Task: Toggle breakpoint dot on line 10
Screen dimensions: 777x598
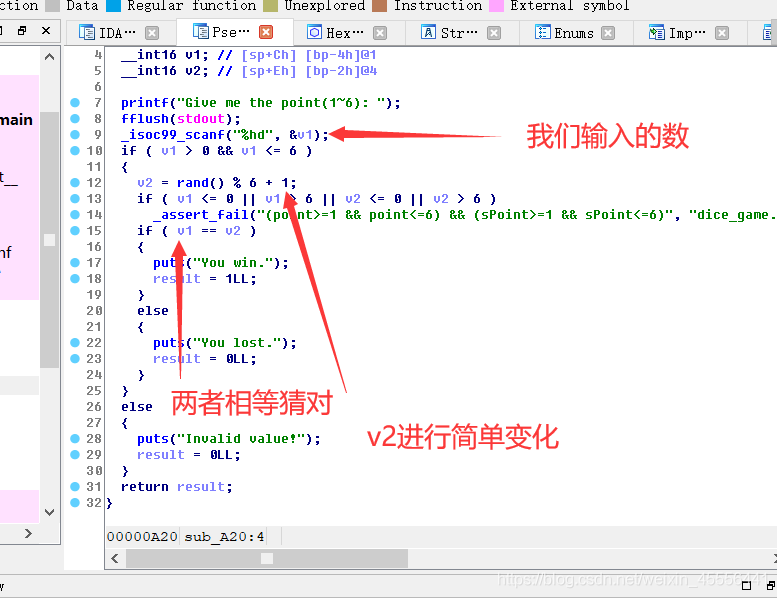Action: 75,151
